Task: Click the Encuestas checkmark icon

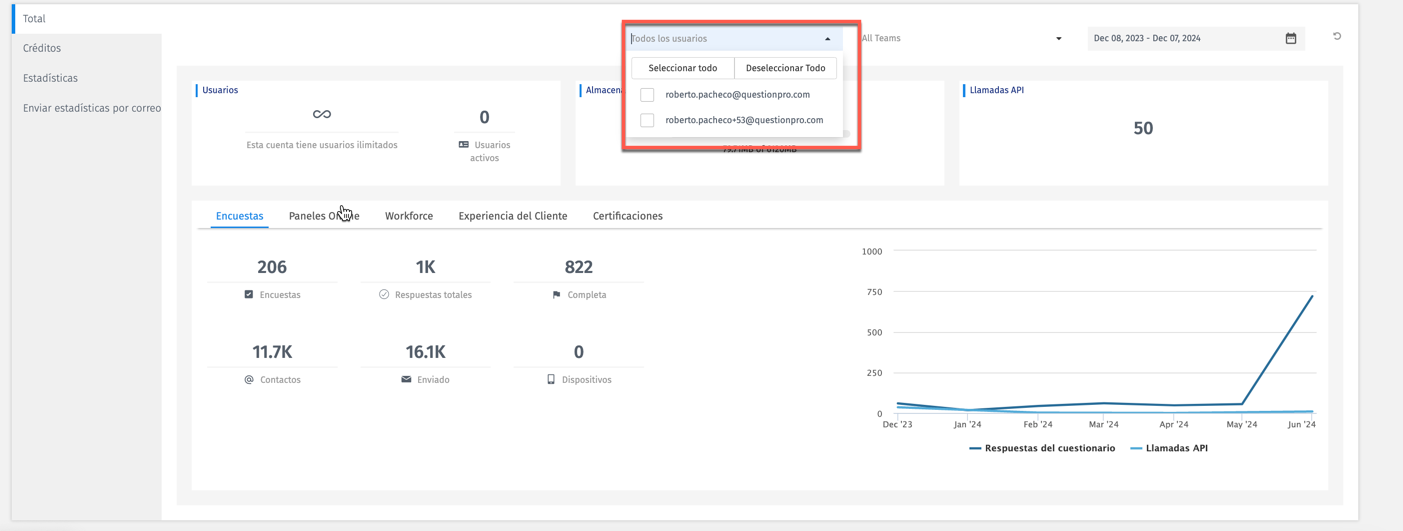Action: coord(249,295)
